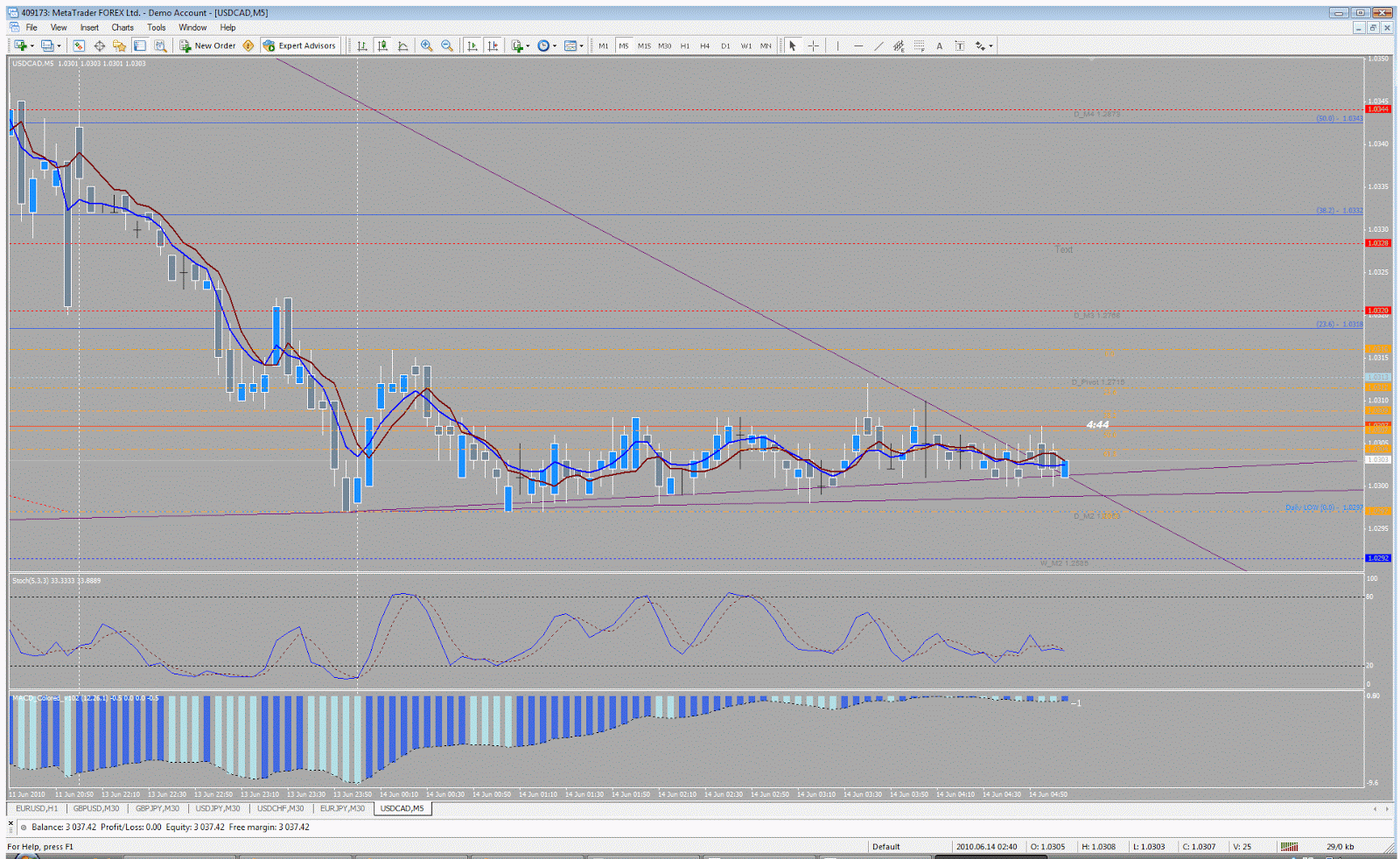Open the MetaEditor yellow diamond icon
1400x859 pixels.
248,45
